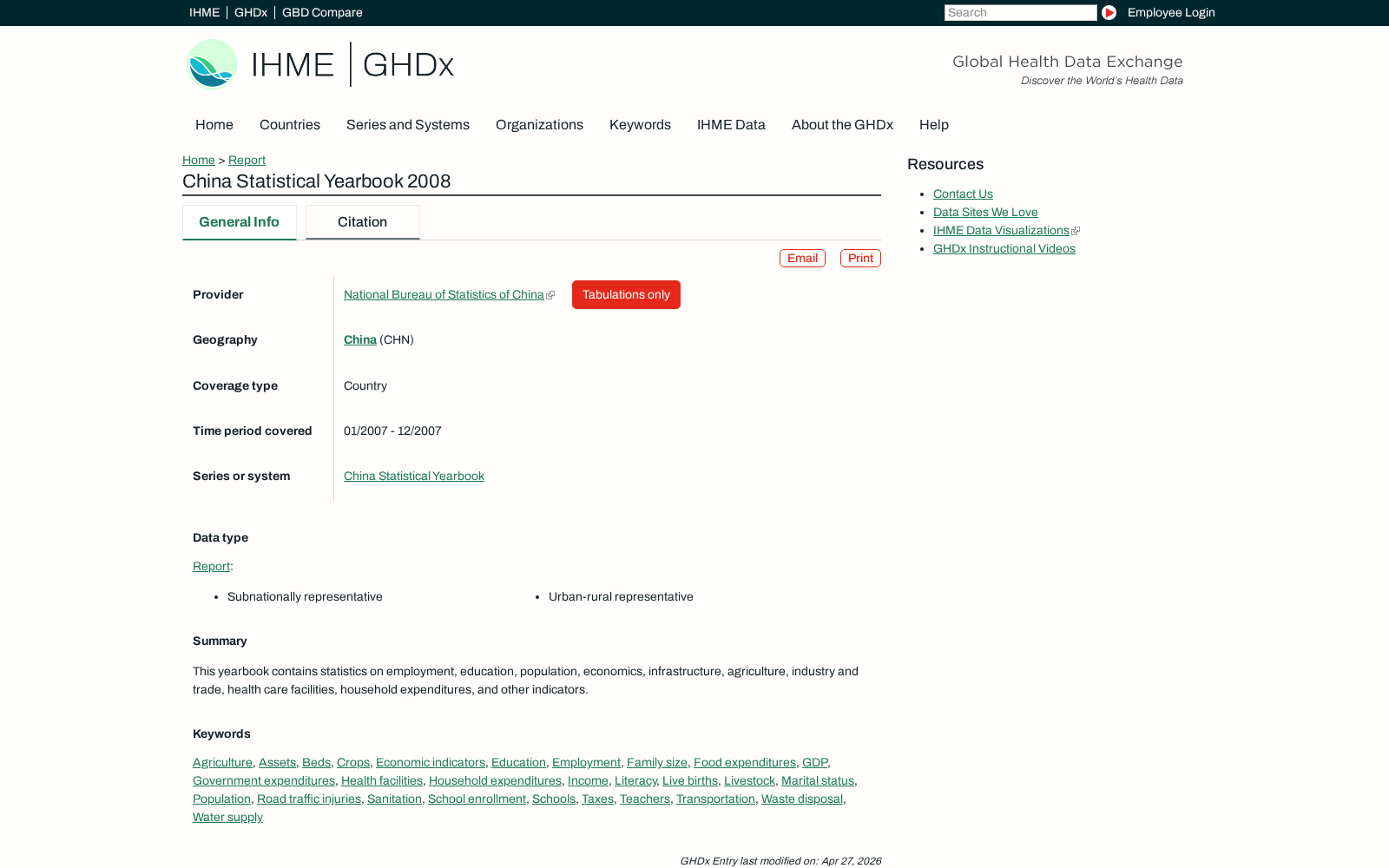The height and width of the screenshot is (868, 1389).
Task: Open the Help menu
Action: 934,125
